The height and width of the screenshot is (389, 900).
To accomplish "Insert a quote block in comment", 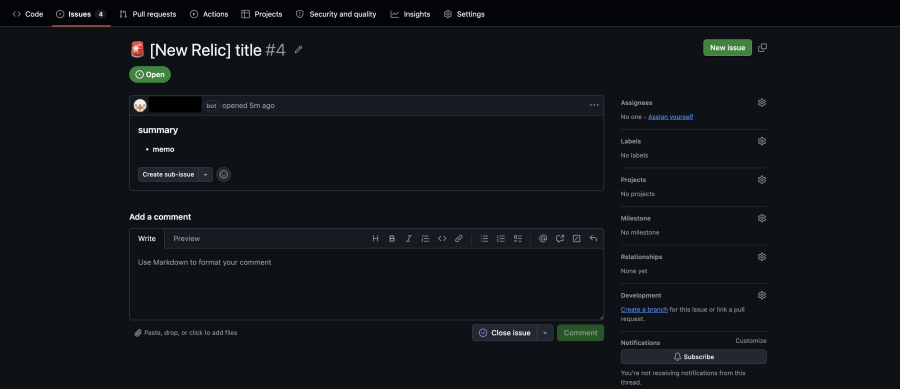I will tap(425, 239).
